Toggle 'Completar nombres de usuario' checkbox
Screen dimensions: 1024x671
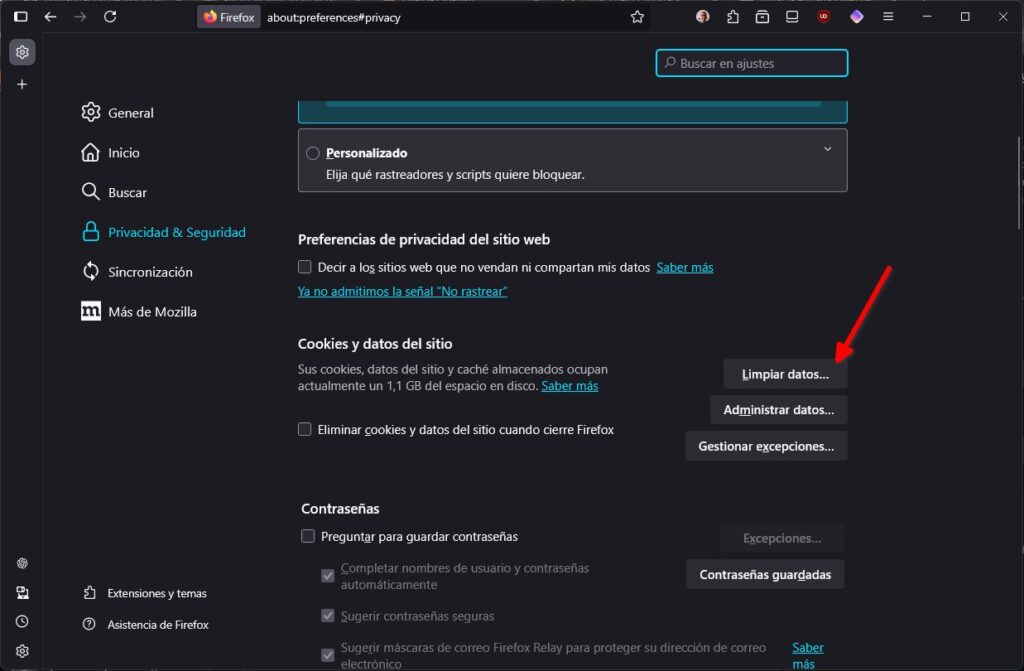[328, 576]
